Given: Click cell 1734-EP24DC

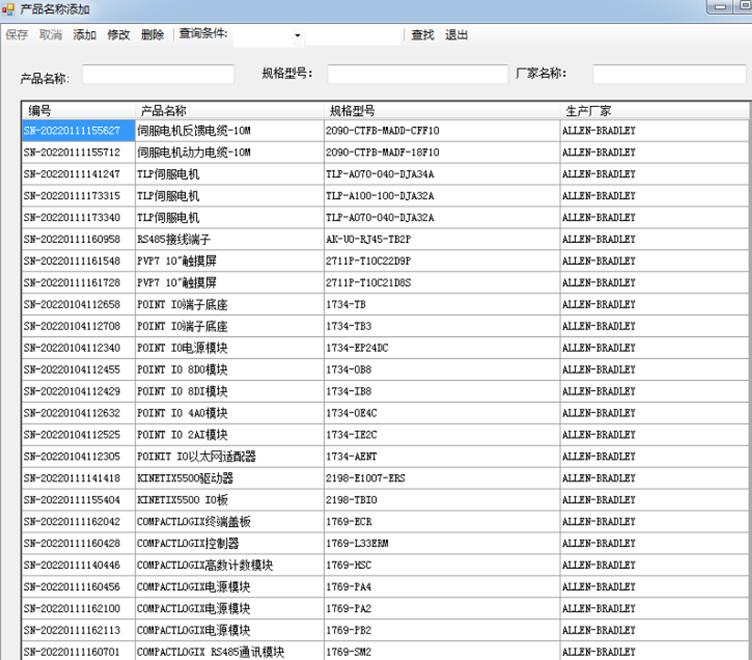Looking at the screenshot, I should pyautogui.click(x=442, y=348).
